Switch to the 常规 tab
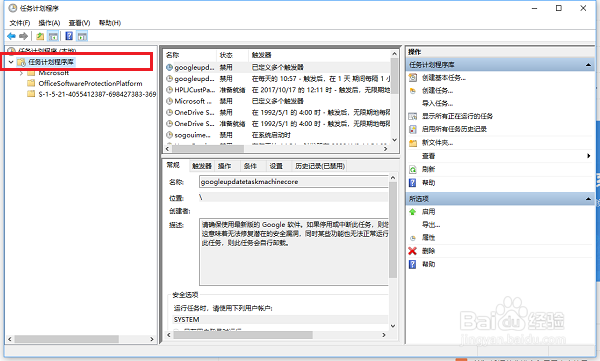 pos(173,165)
